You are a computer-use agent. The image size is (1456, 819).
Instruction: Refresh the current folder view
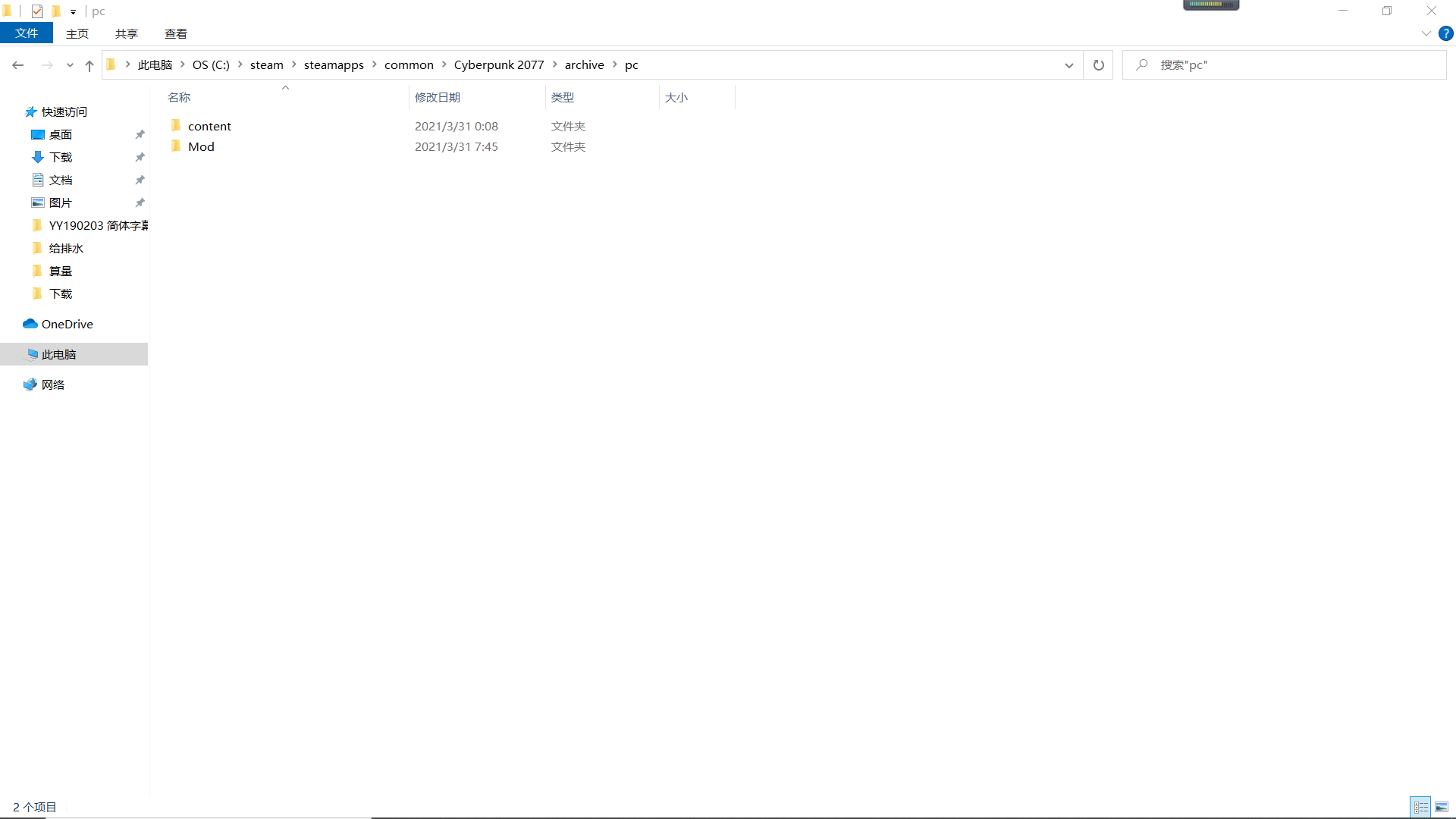coord(1098,65)
